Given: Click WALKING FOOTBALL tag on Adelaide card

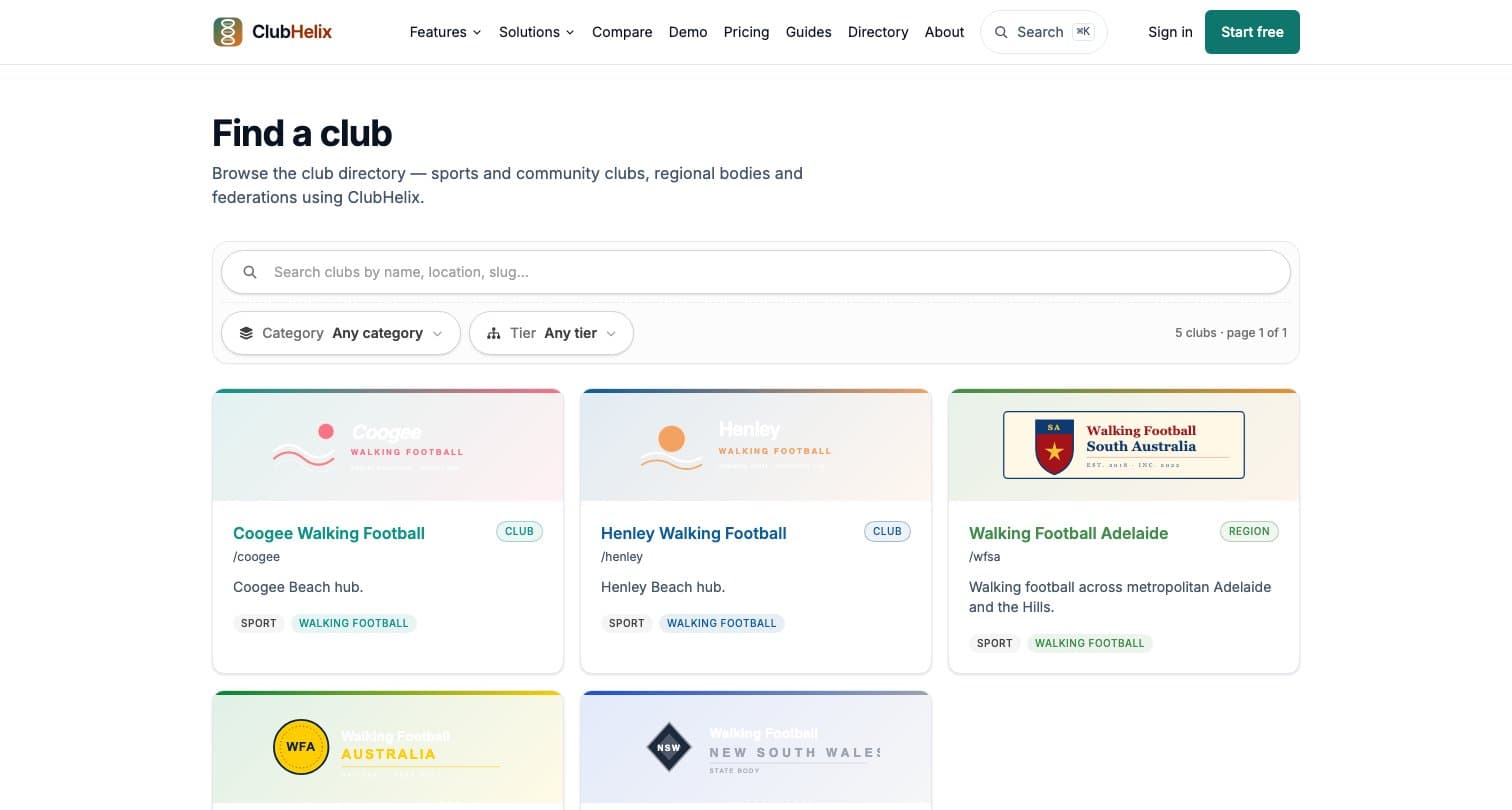Looking at the screenshot, I should point(1090,643).
